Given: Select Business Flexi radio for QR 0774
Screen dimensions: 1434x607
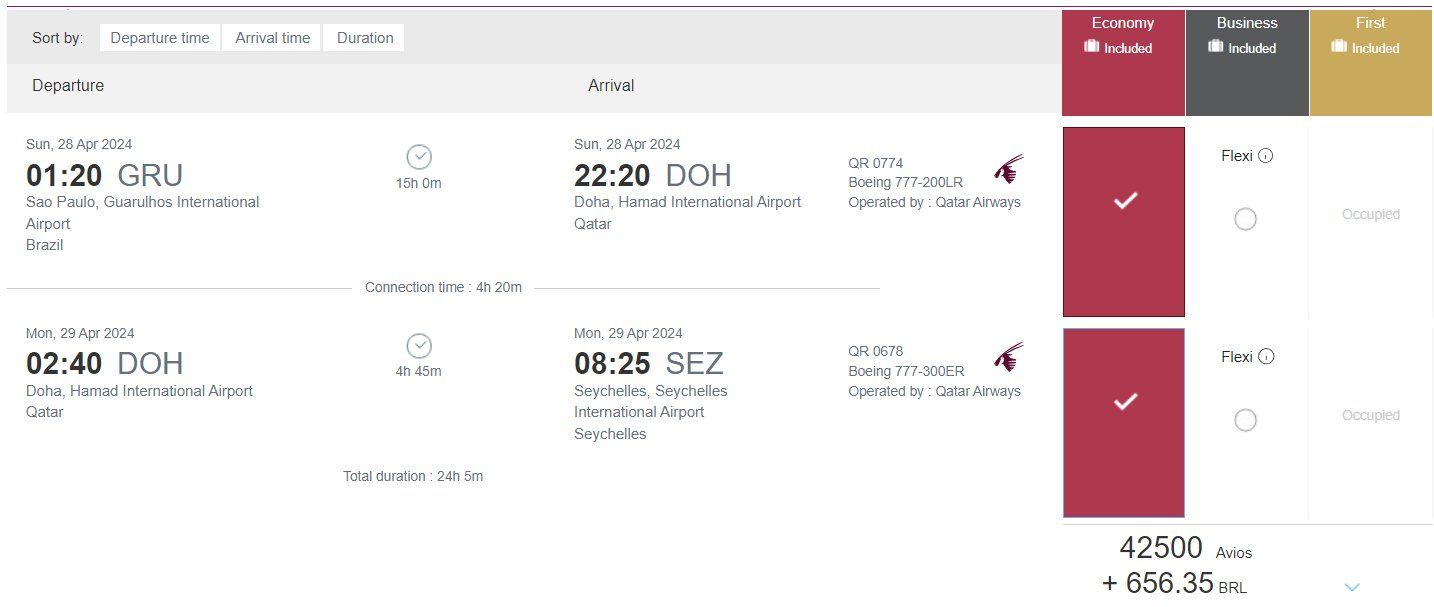Looking at the screenshot, I should 1245,219.
